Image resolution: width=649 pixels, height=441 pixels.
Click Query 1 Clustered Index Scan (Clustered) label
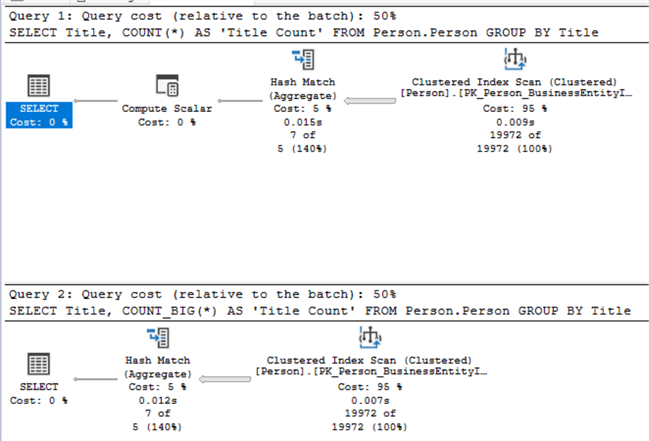pyautogui.click(x=514, y=82)
